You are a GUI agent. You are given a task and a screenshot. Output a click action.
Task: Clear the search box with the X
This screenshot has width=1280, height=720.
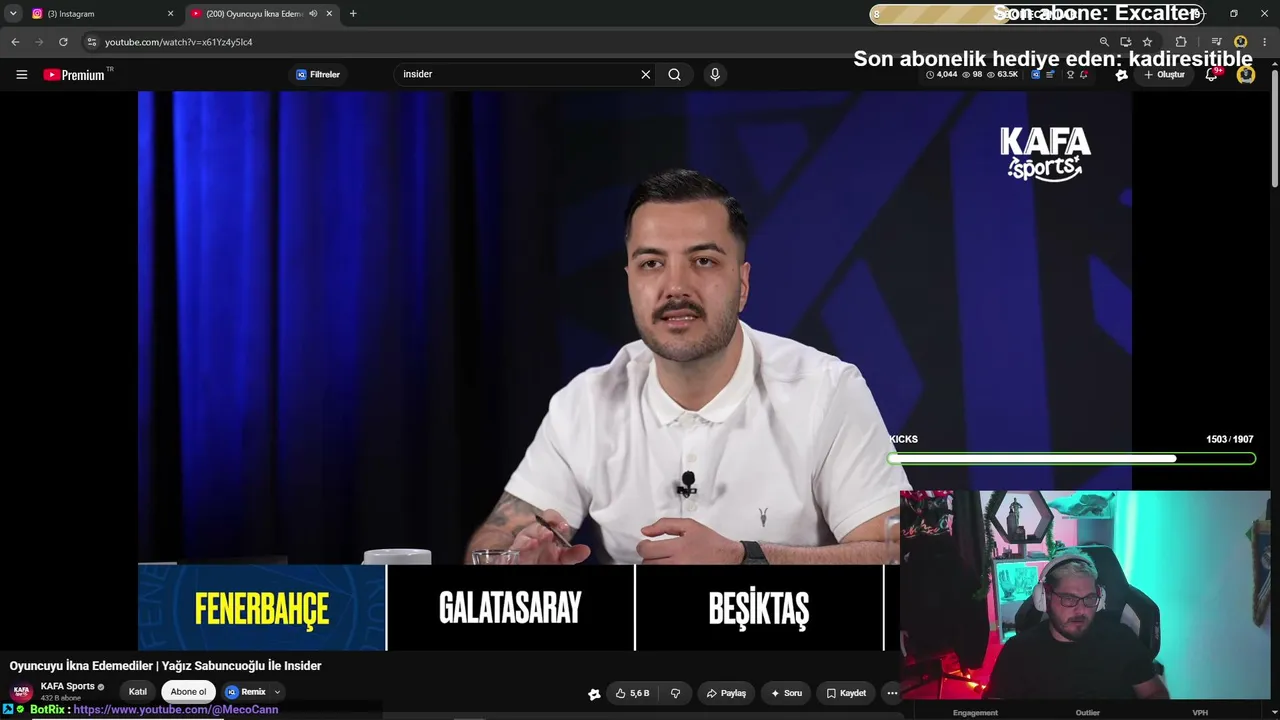(646, 74)
